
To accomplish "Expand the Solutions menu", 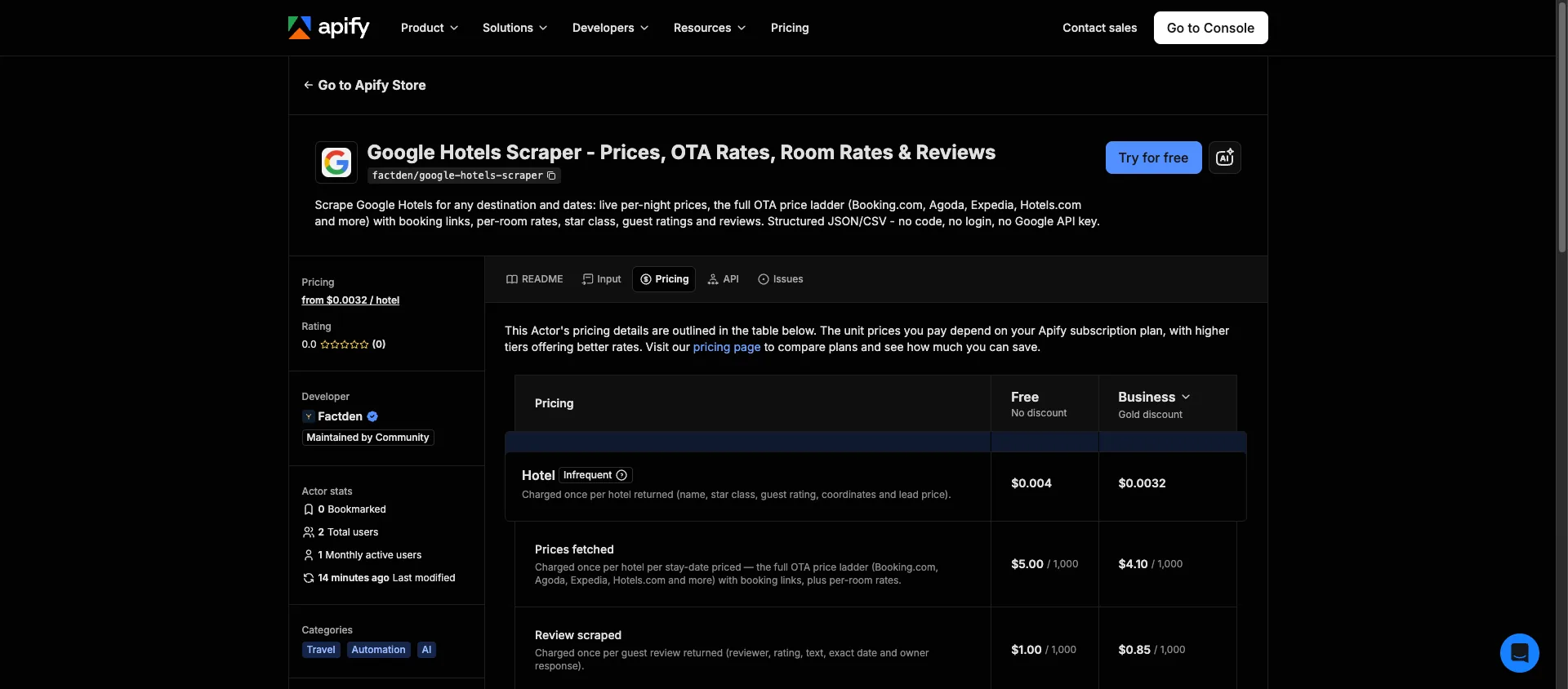I will [514, 28].
